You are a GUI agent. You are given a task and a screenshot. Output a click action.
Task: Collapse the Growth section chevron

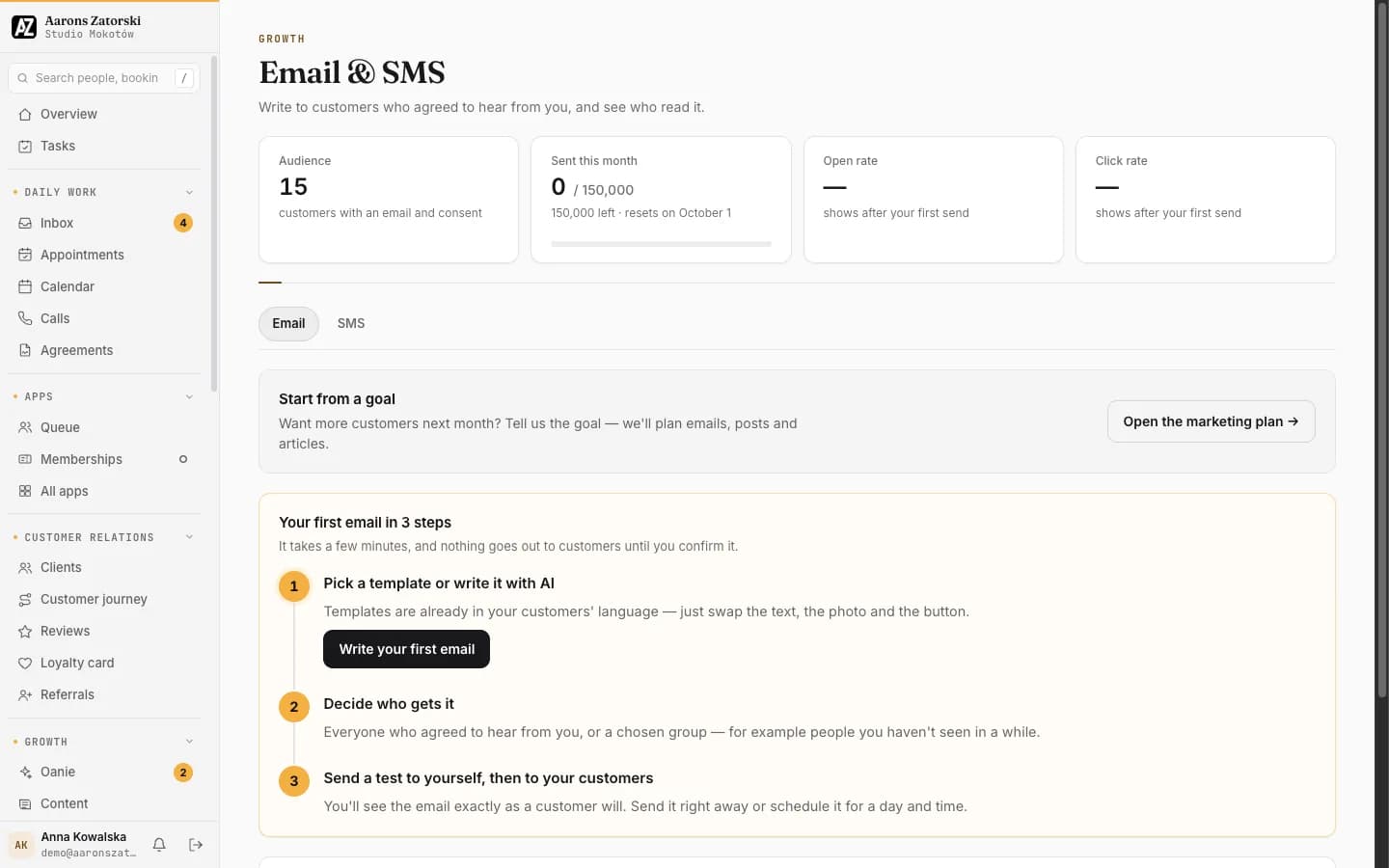189,742
